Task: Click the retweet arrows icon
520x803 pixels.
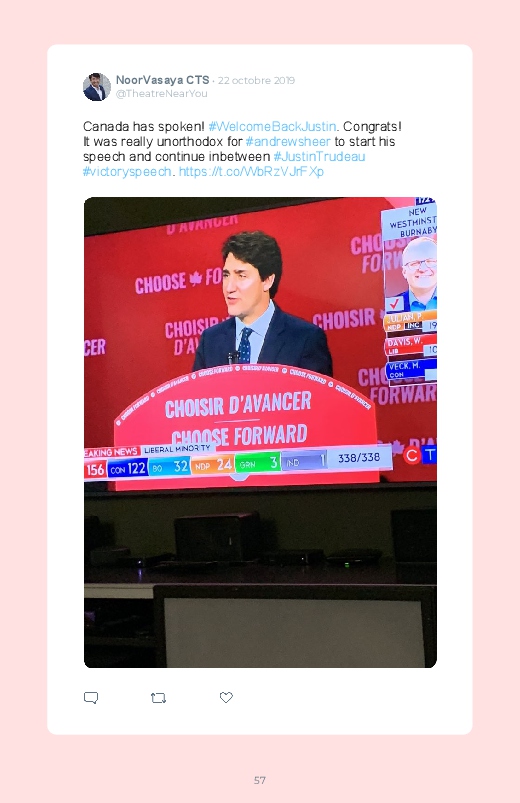Action: coord(158,698)
